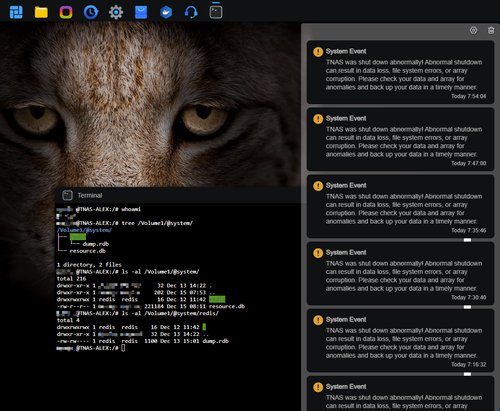Click the 'tree /Volume1/@system/' command line

(157, 223)
